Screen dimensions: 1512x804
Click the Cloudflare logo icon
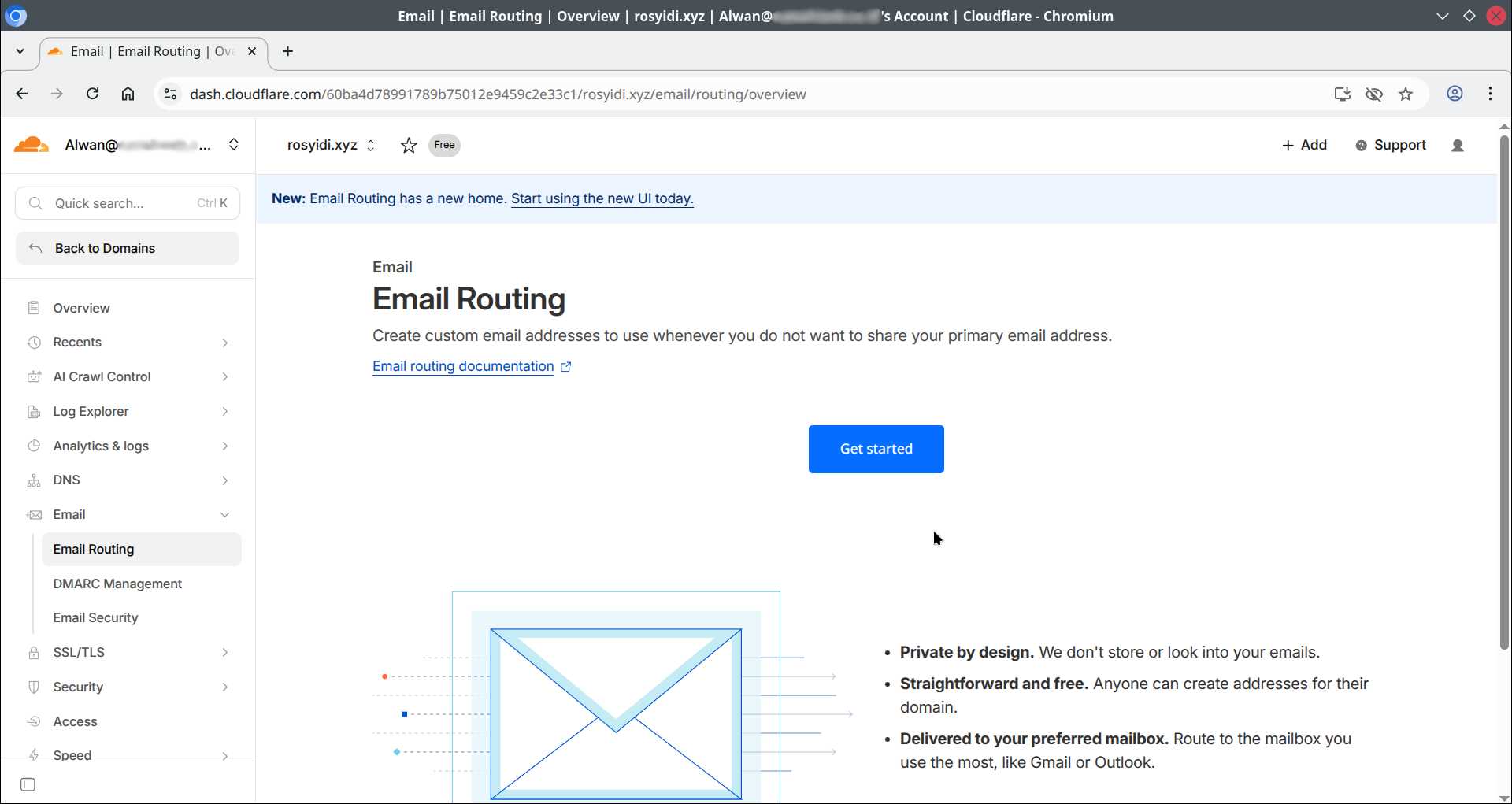[x=31, y=145]
